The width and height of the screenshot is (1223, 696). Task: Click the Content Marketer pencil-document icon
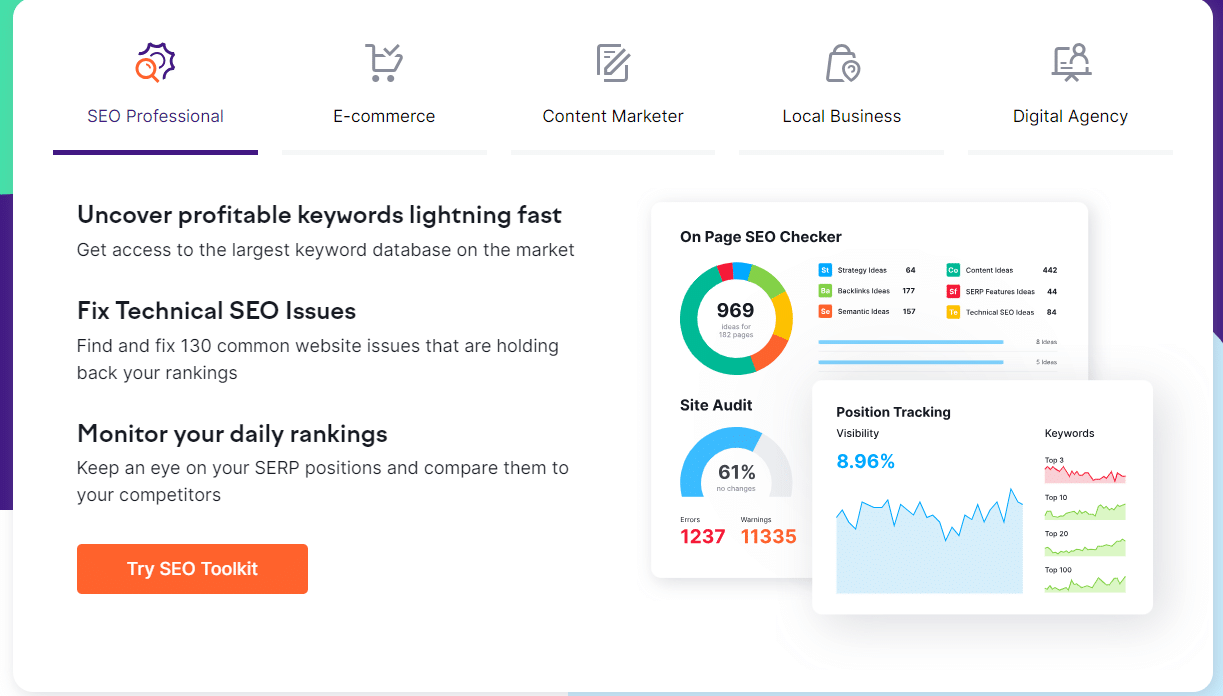click(x=612, y=62)
